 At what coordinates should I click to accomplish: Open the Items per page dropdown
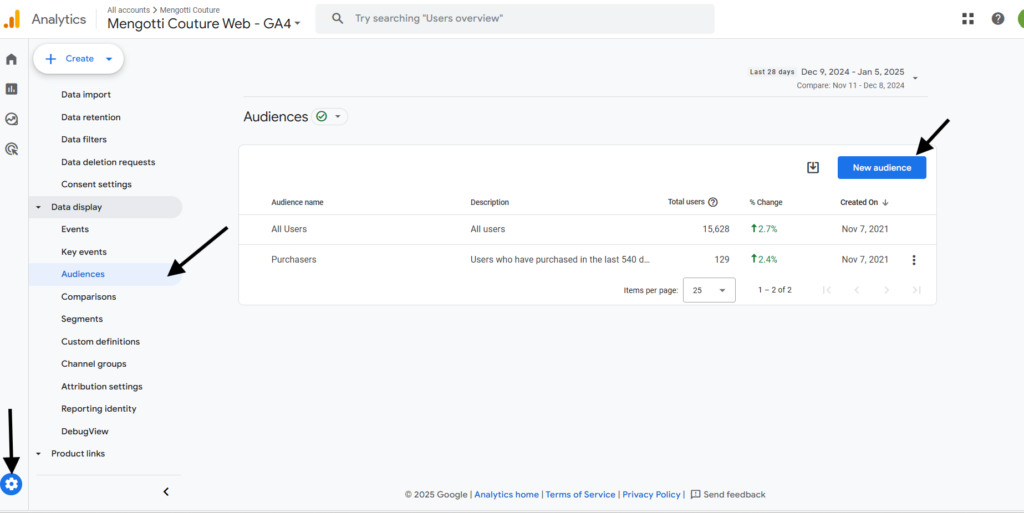pos(709,290)
